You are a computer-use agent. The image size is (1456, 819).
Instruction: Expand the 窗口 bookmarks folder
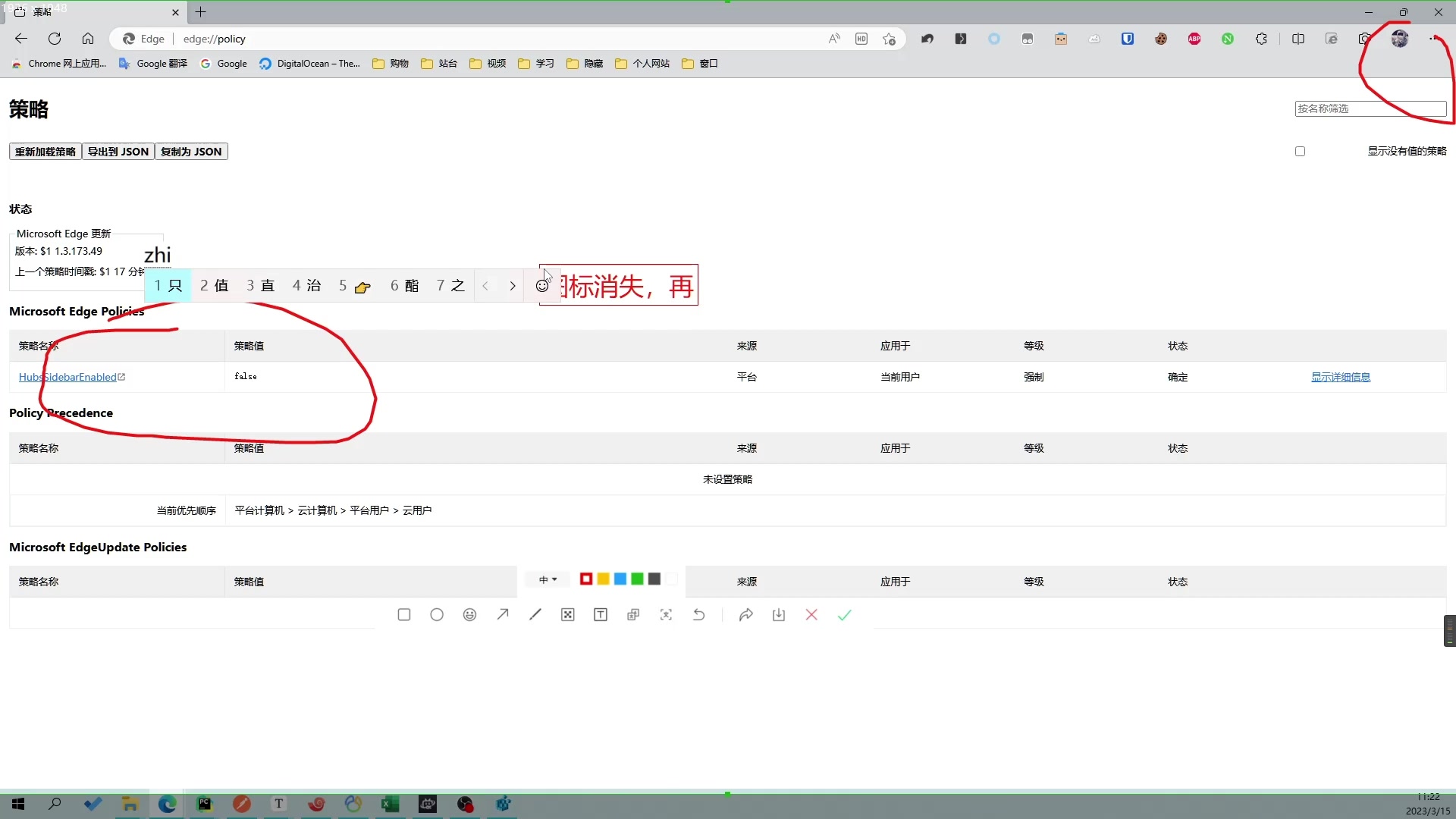coord(700,64)
